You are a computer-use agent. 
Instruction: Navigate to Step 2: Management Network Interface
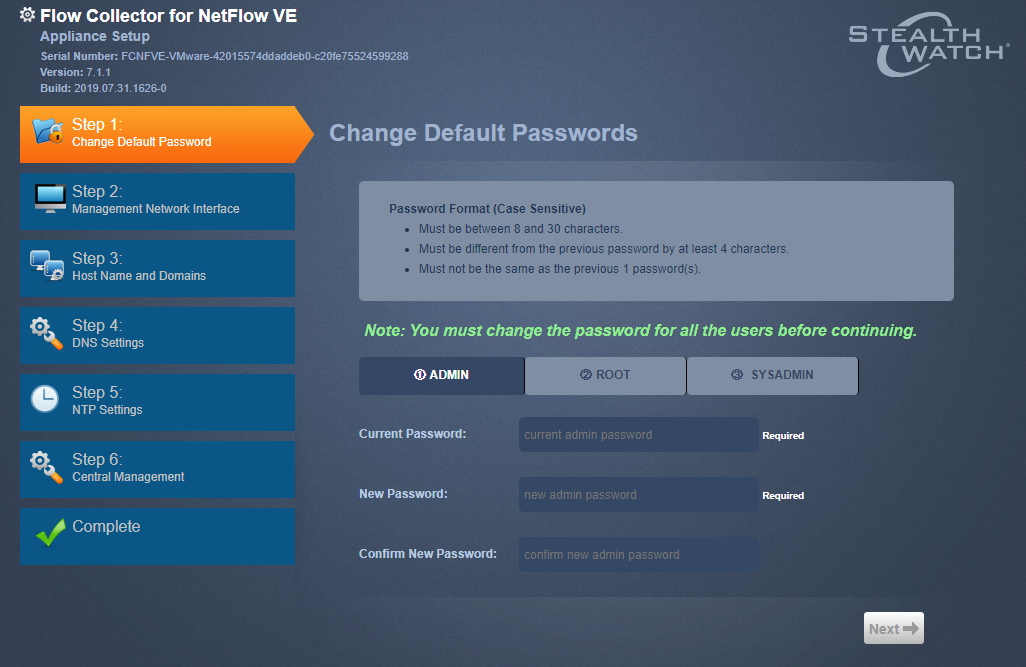point(157,200)
